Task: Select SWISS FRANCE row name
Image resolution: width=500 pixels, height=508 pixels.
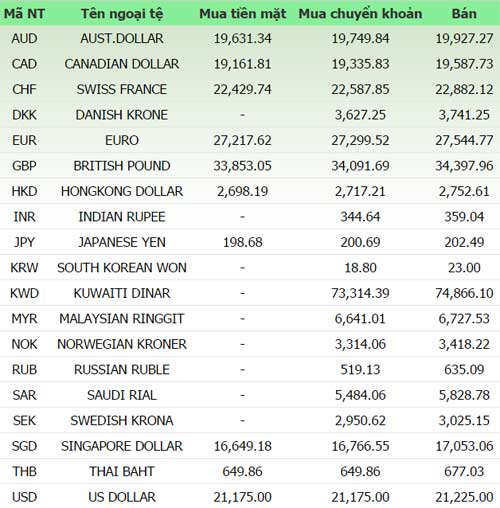Action: [122, 89]
